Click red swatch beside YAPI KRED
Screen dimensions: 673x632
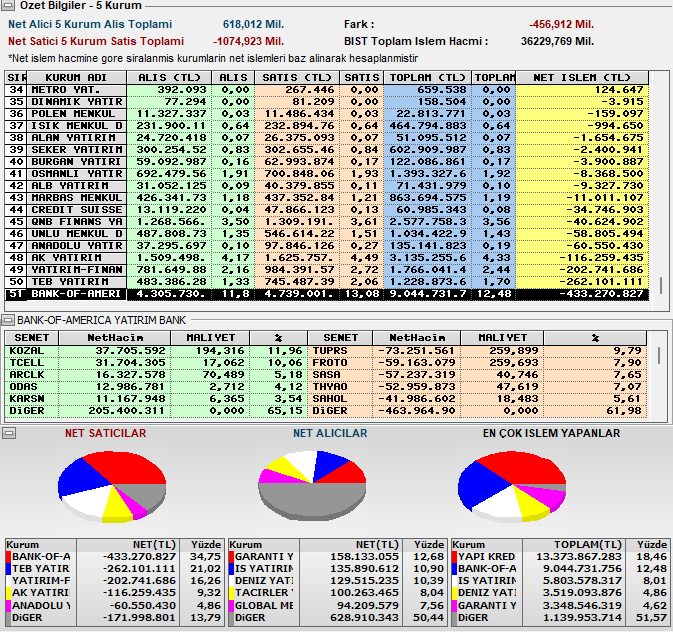click(x=454, y=557)
